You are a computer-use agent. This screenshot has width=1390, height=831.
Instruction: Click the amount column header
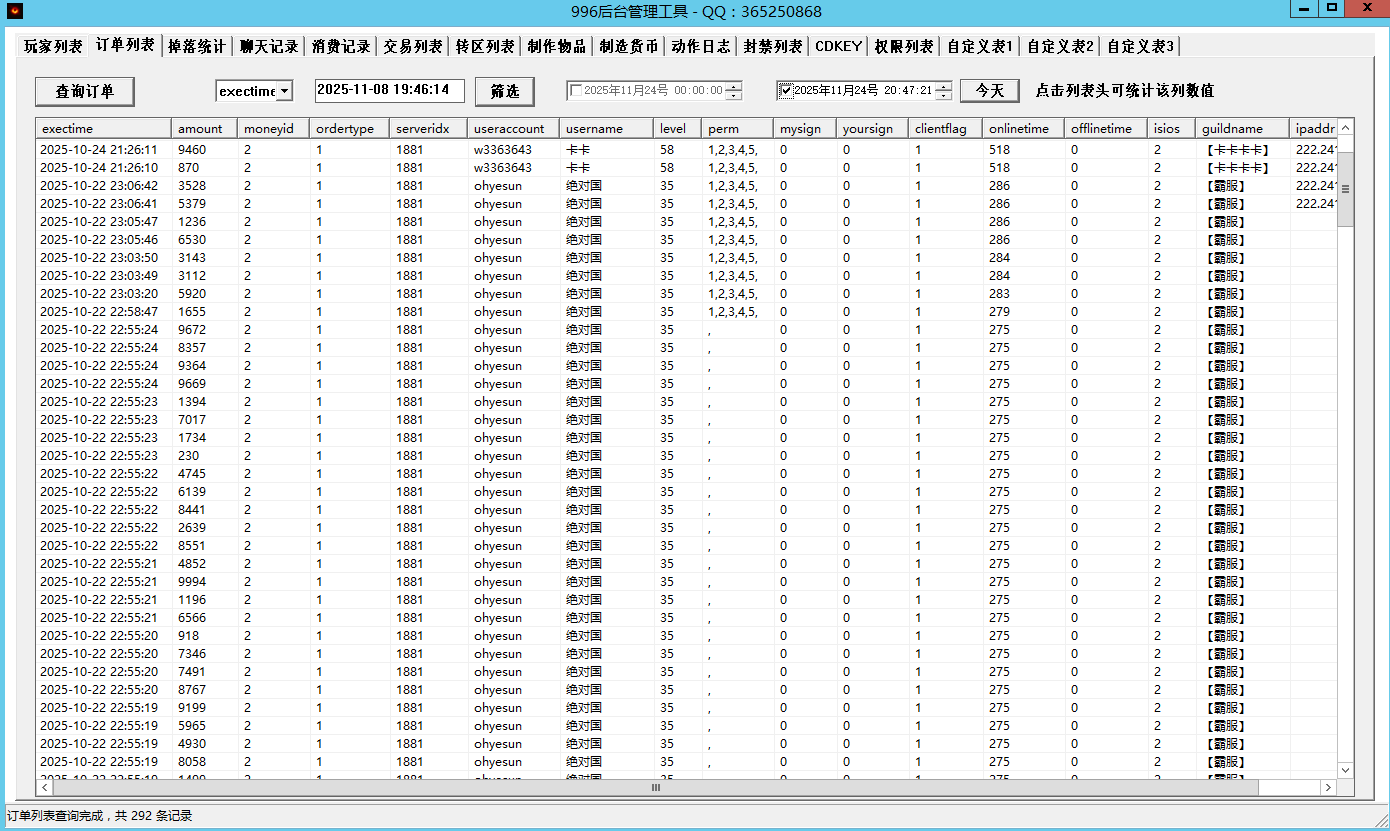point(204,129)
